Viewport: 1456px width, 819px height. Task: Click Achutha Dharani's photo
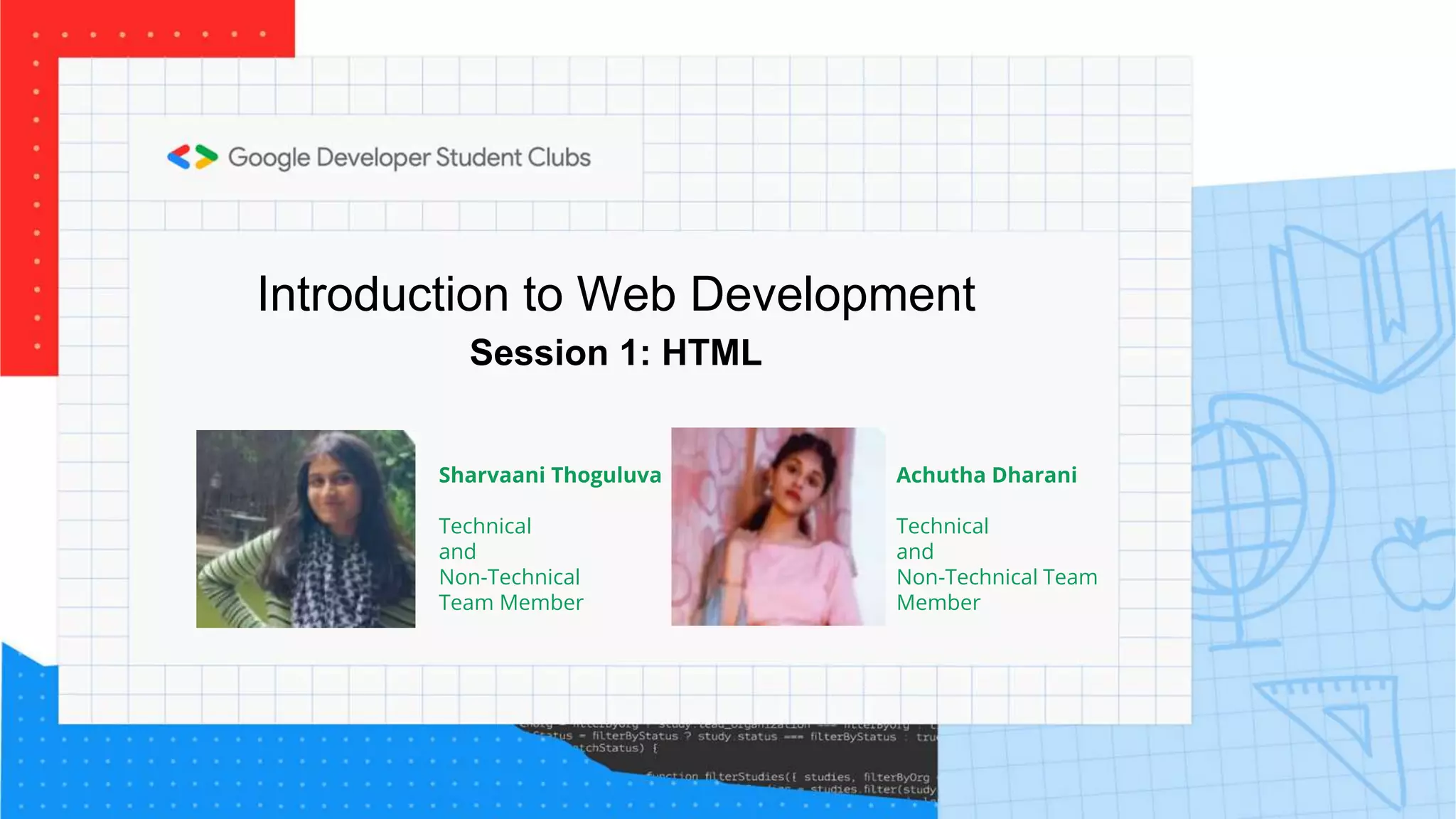pyautogui.click(x=778, y=526)
